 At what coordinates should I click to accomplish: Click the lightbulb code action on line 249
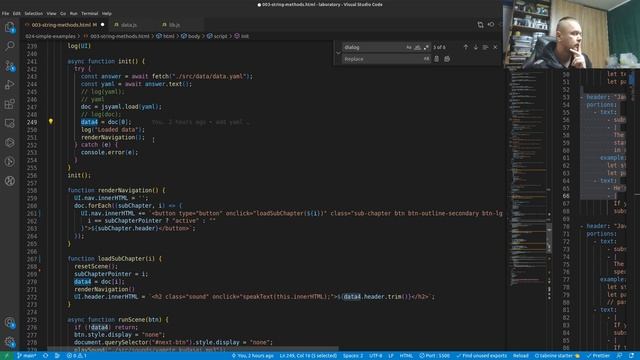click(51, 122)
